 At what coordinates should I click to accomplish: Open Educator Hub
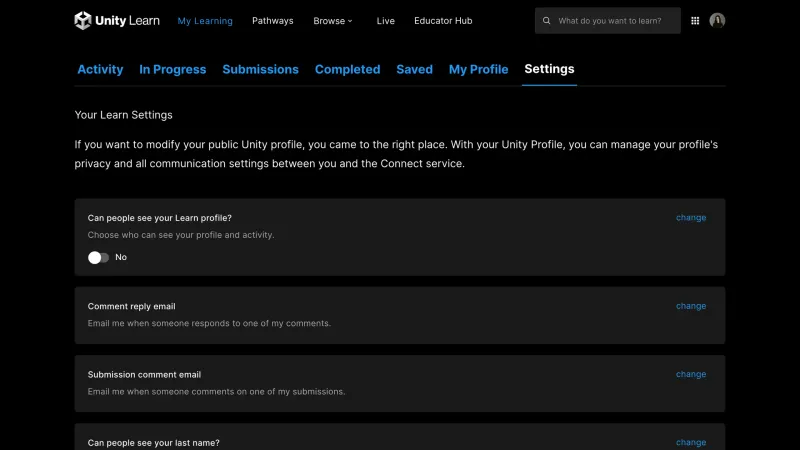443,21
